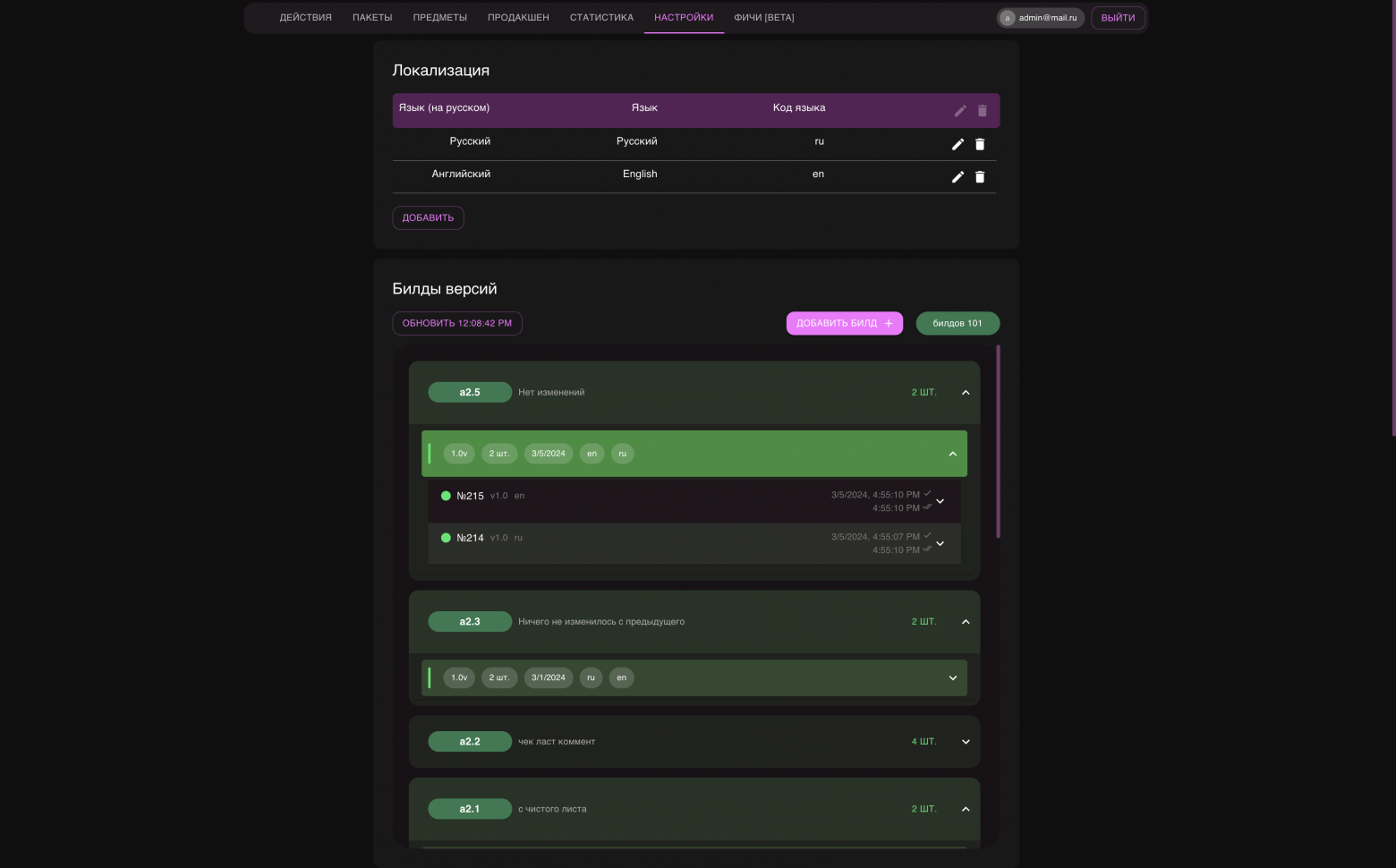
Task: Switch to the ПАКЕТЫ tab
Action: [372, 18]
